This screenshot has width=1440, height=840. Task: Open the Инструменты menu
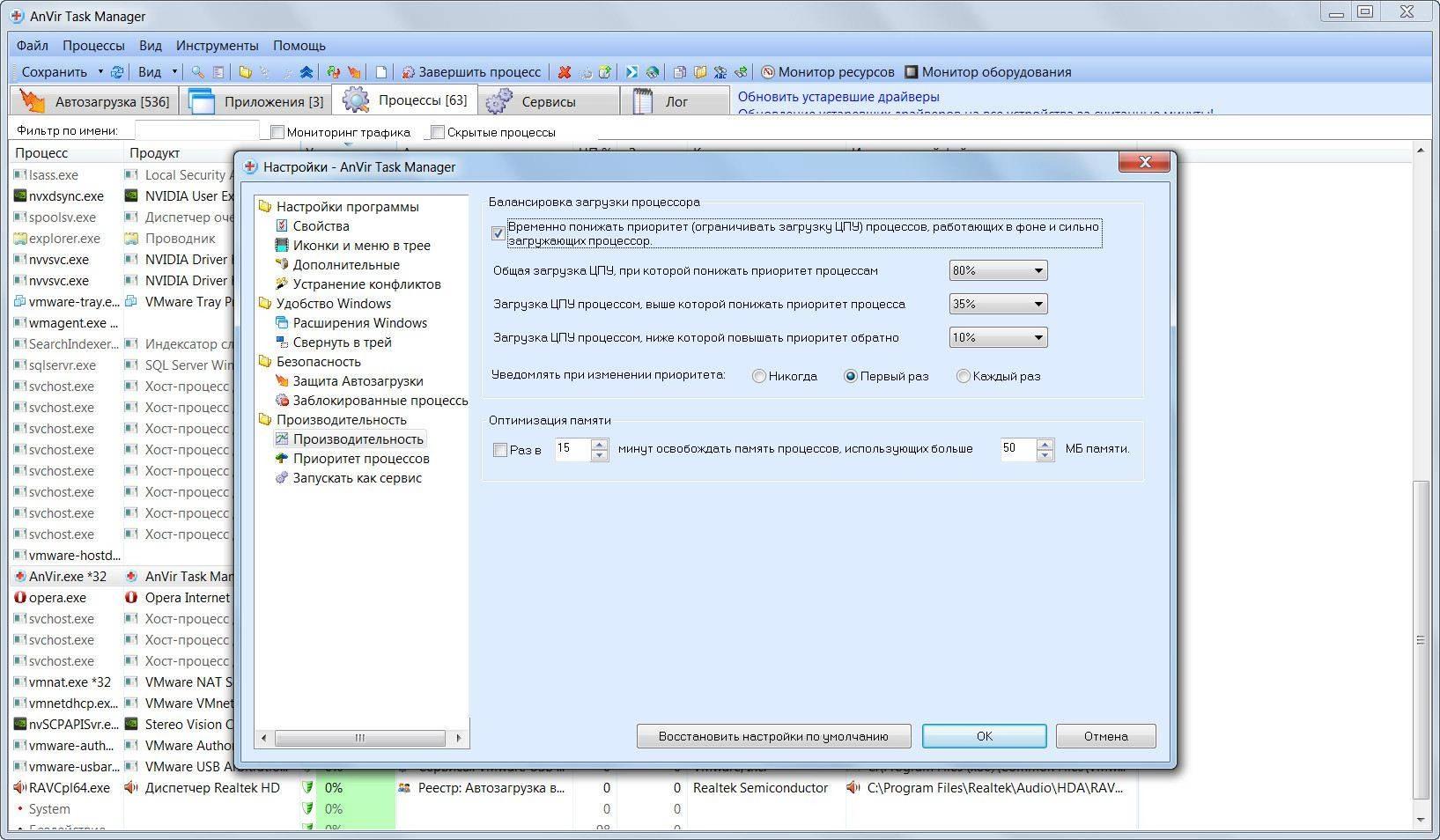click(218, 46)
